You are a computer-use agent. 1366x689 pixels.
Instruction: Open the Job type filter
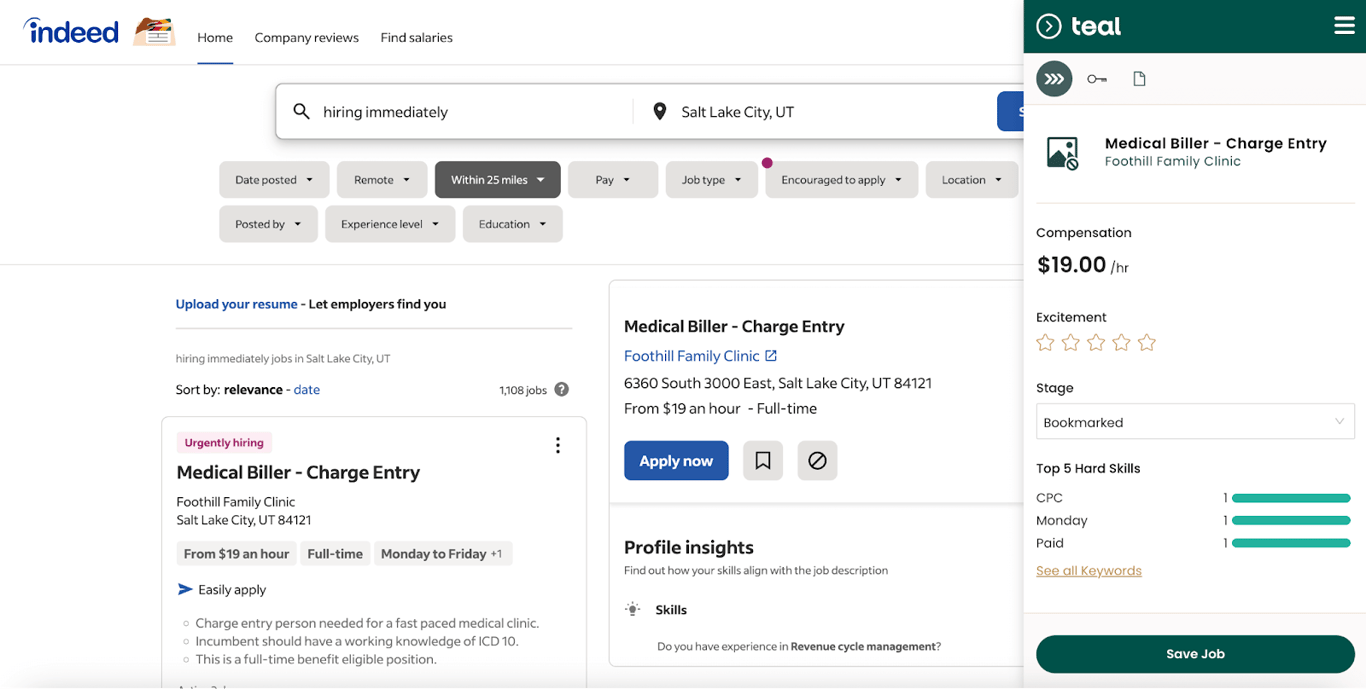[712, 180]
